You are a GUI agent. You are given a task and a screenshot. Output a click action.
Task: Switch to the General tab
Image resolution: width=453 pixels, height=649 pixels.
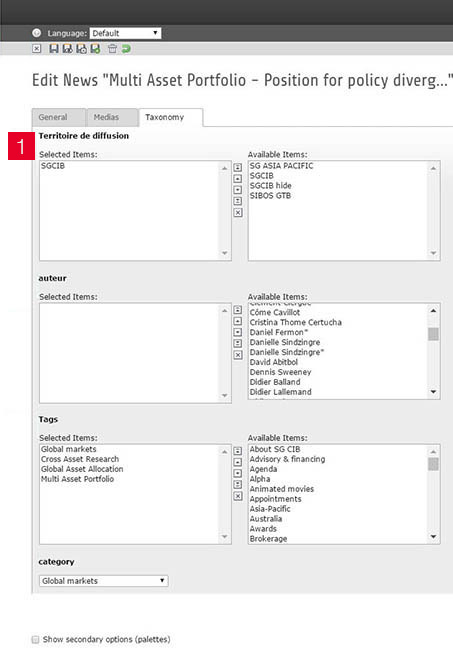tap(58, 118)
